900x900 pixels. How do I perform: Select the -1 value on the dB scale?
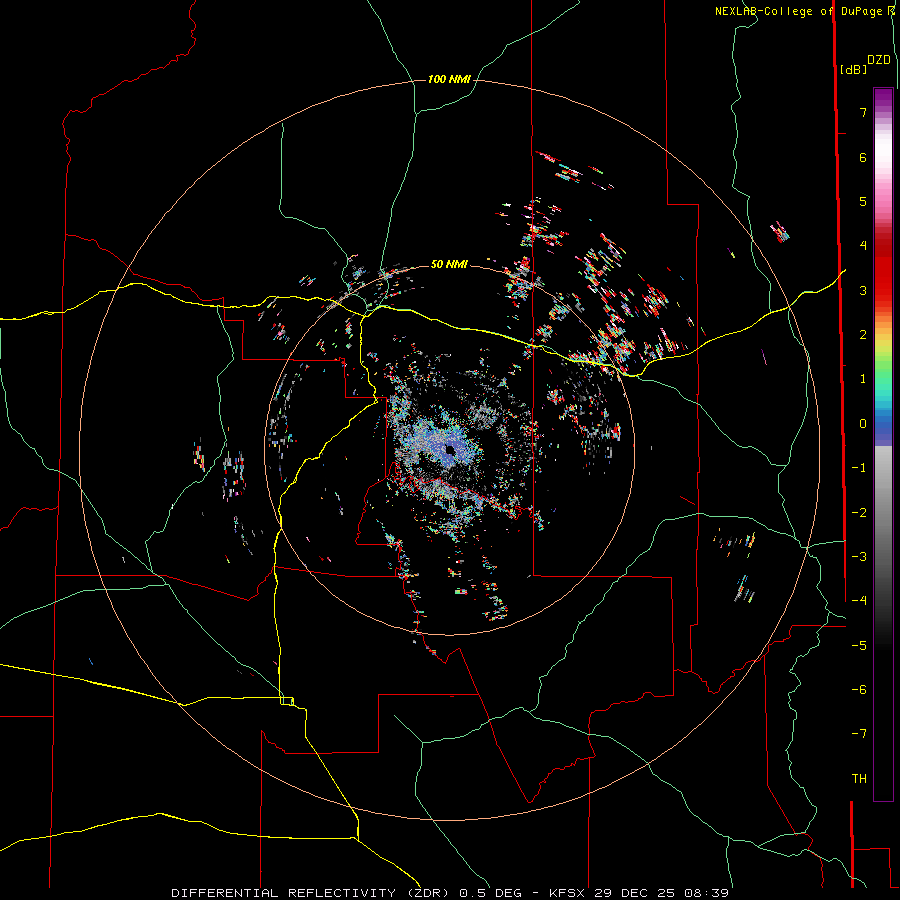point(859,468)
